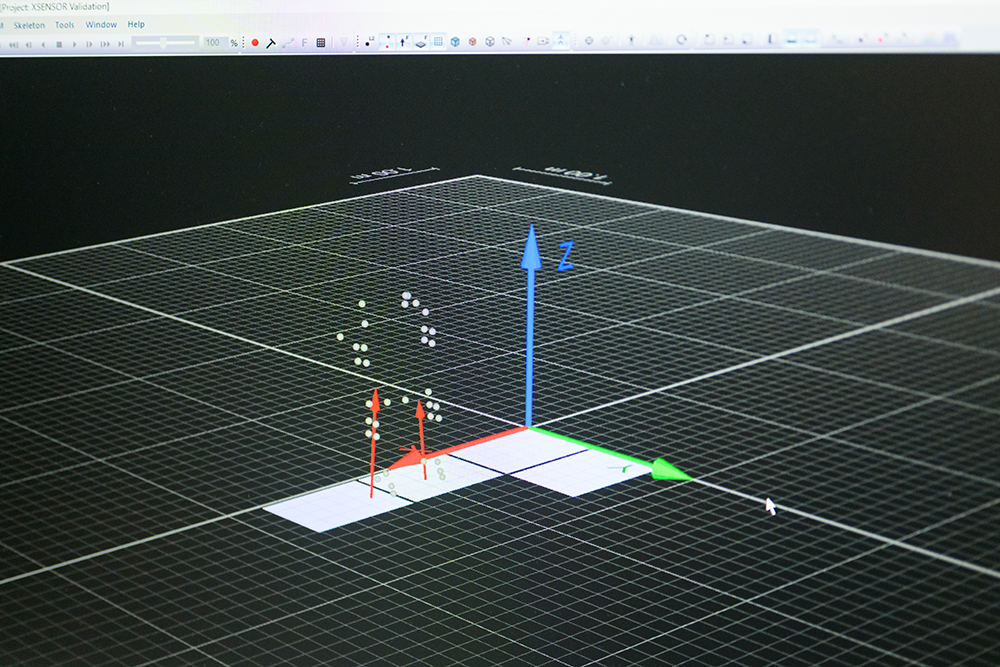The image size is (1000, 667).
Task: Toggle the force plate display icon
Action: 421,42
